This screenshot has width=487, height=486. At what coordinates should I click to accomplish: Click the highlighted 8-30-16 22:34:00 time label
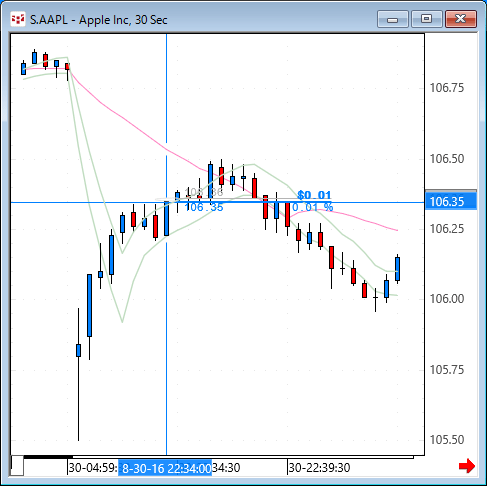click(165, 468)
